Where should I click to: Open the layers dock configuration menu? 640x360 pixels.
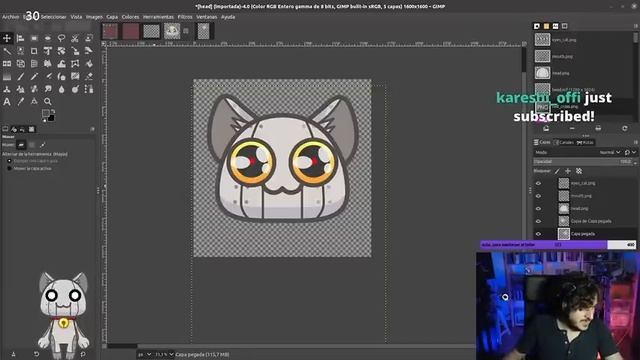pos(636,142)
